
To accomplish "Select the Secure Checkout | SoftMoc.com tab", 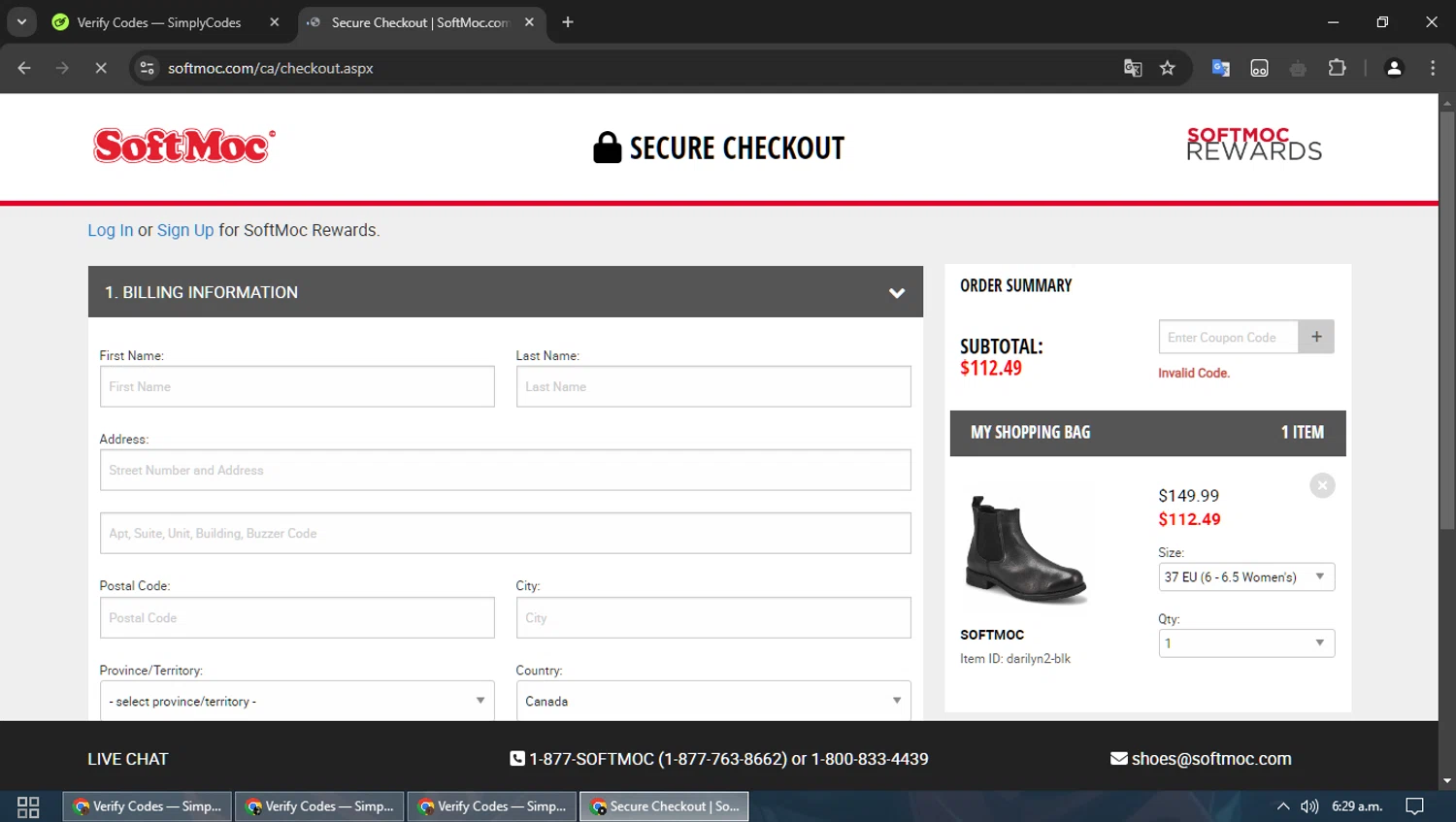I will [419, 22].
